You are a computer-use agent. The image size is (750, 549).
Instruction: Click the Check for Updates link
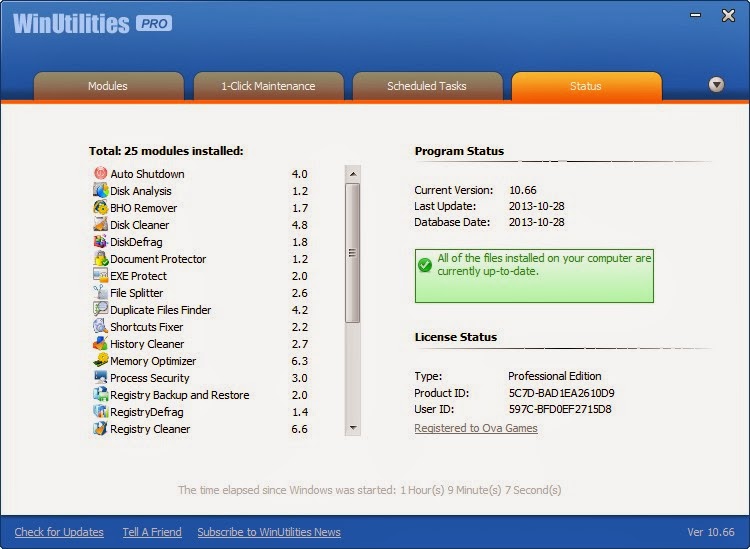(x=59, y=532)
